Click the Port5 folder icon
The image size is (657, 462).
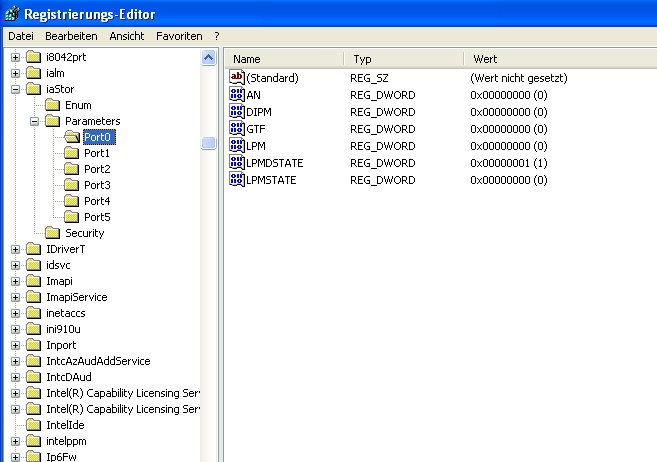[71, 217]
